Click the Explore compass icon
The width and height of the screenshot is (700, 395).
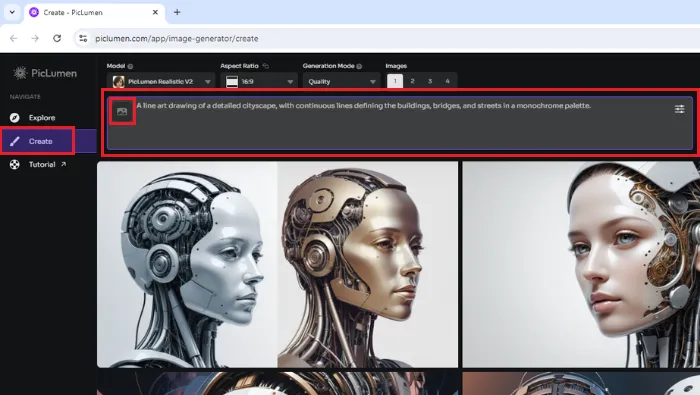(x=15, y=117)
